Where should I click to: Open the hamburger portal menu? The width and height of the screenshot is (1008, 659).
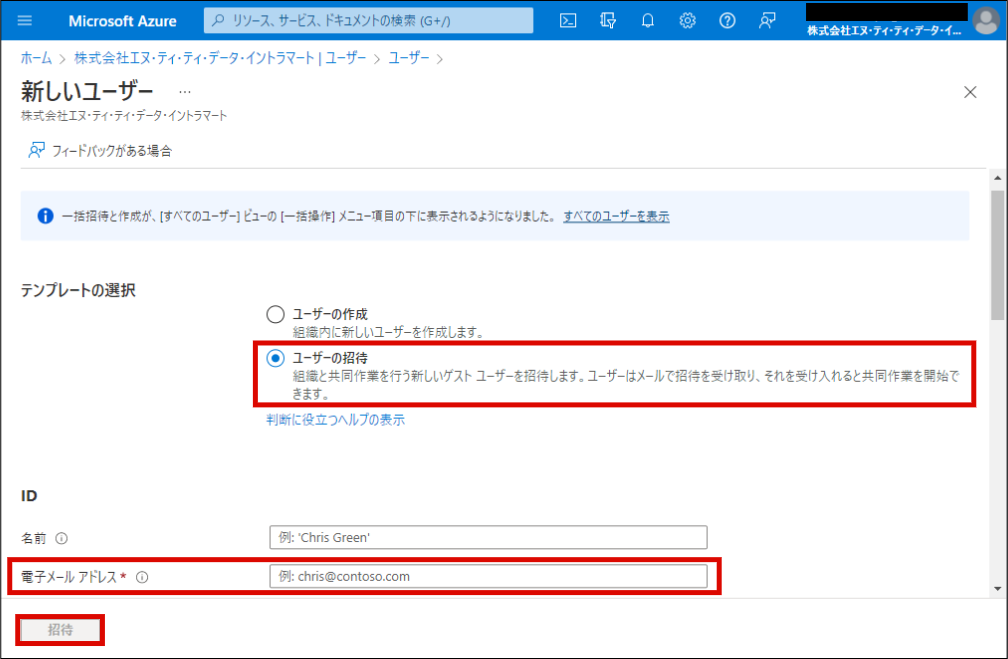24,21
